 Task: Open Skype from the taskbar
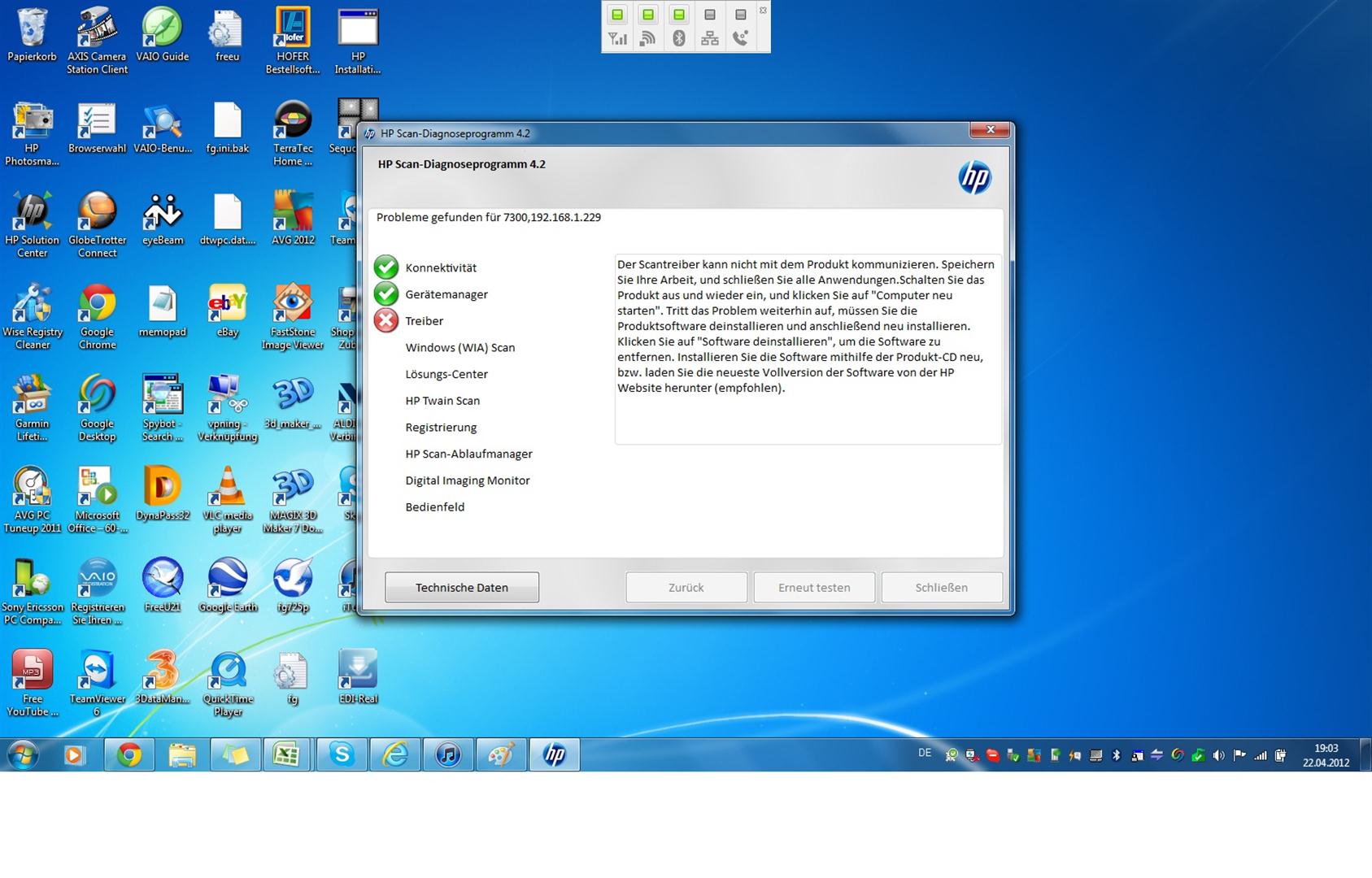point(342,755)
